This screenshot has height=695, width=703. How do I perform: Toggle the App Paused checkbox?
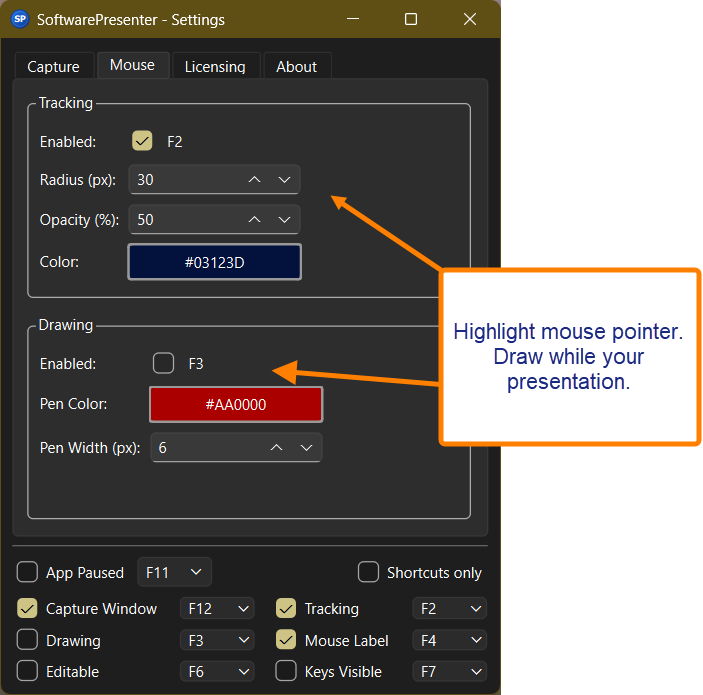[27, 572]
